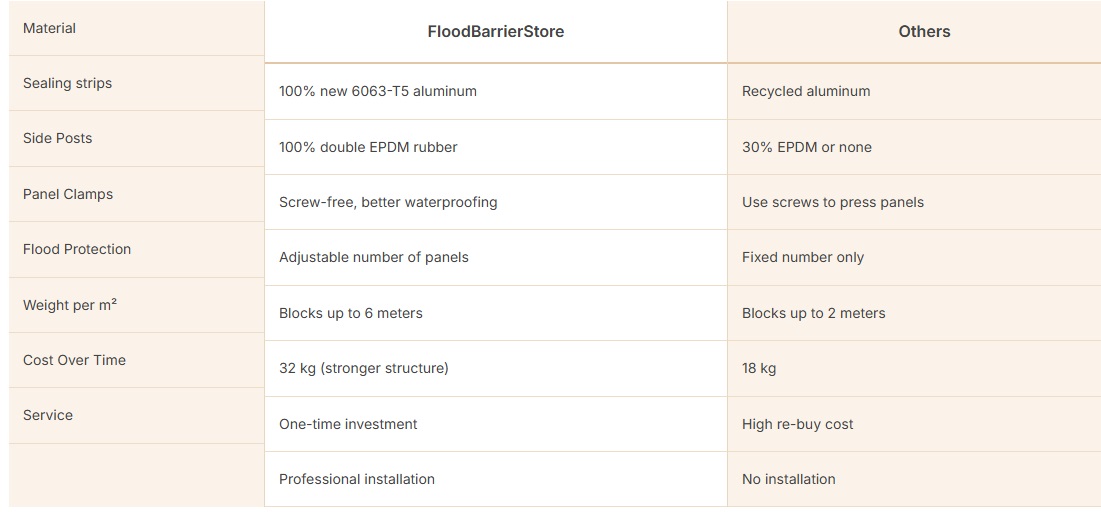Click the 32 kg stronger structure cell
This screenshot has width=1101, height=515.
[x=364, y=368]
